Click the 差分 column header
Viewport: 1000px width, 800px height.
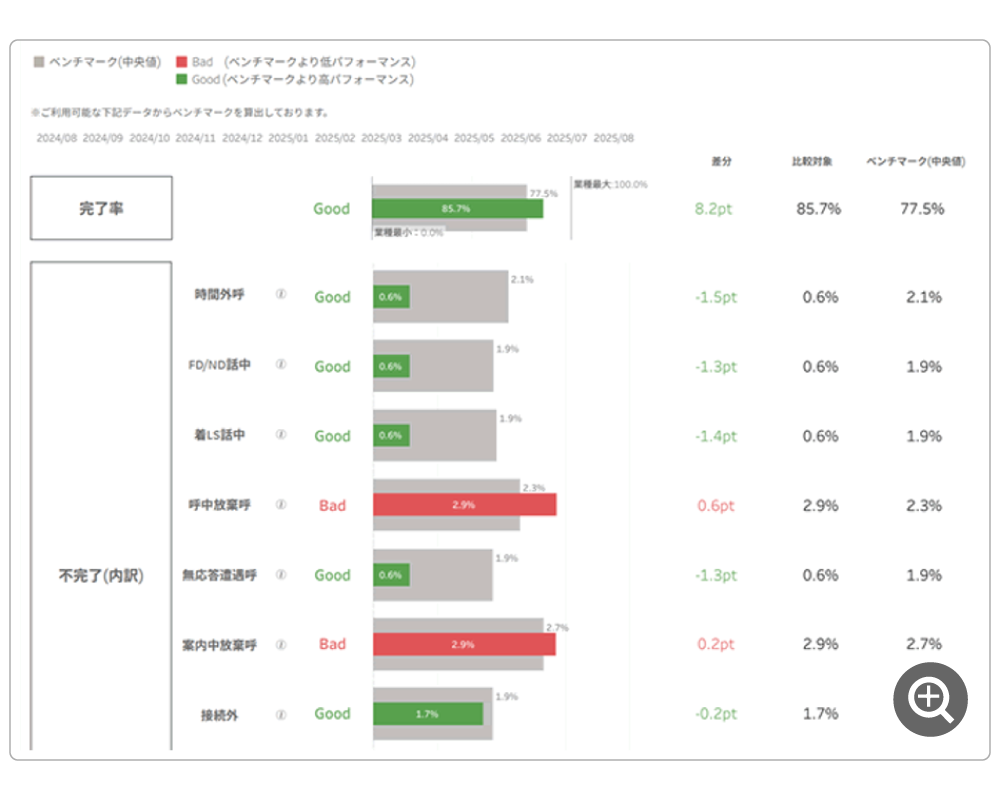click(720, 162)
